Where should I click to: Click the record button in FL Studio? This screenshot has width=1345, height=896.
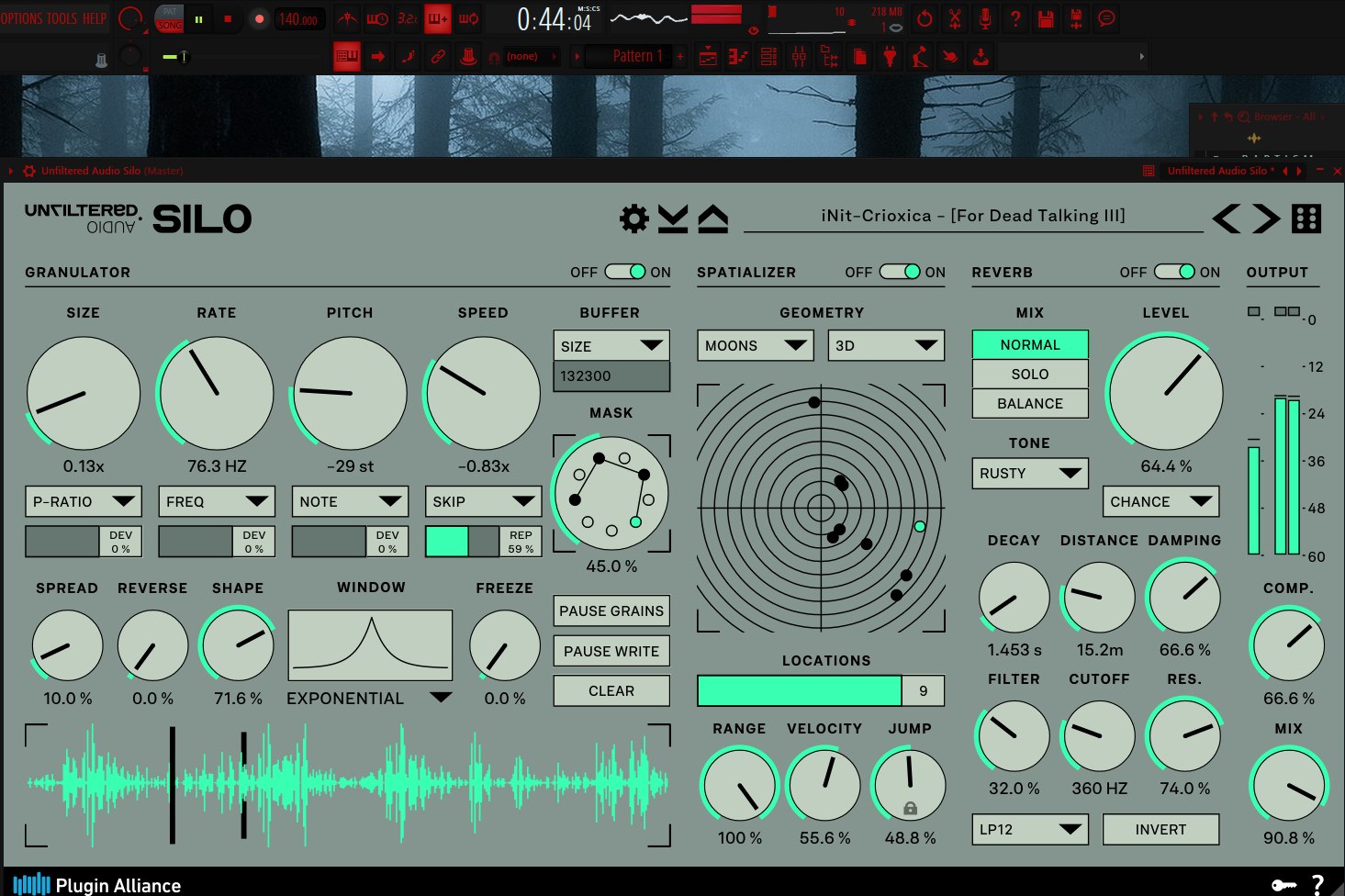(x=259, y=18)
